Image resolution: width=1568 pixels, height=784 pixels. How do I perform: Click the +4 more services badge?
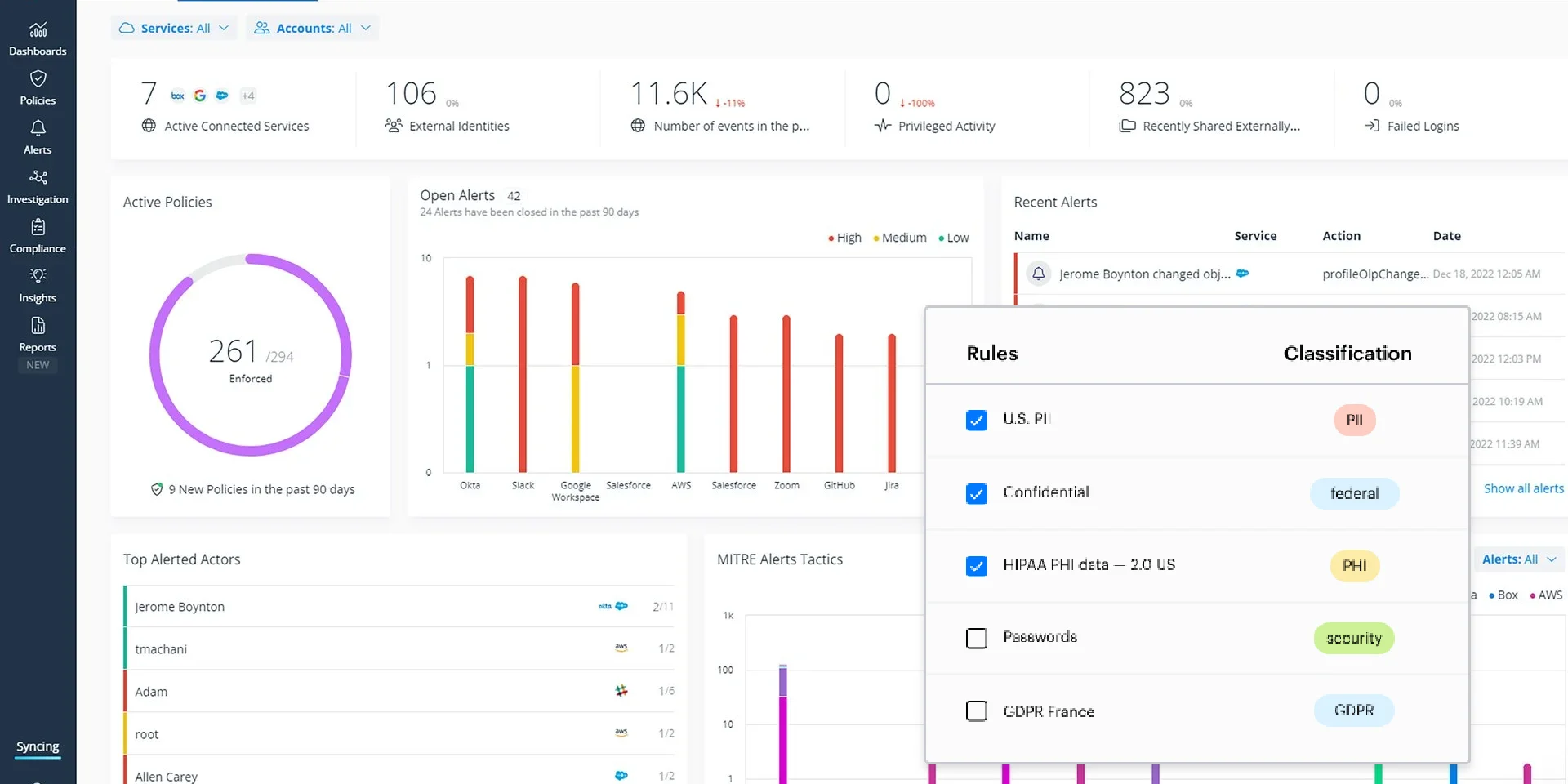(247, 96)
